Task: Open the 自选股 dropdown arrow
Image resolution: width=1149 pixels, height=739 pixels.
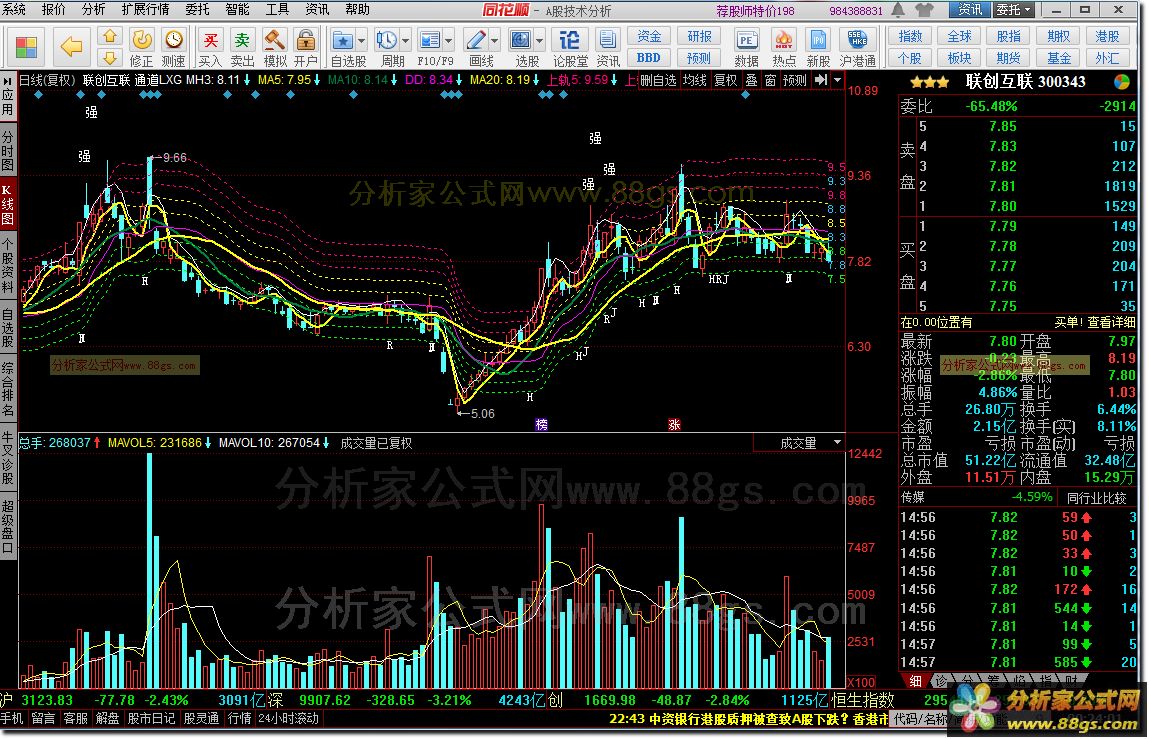Action: (361, 40)
